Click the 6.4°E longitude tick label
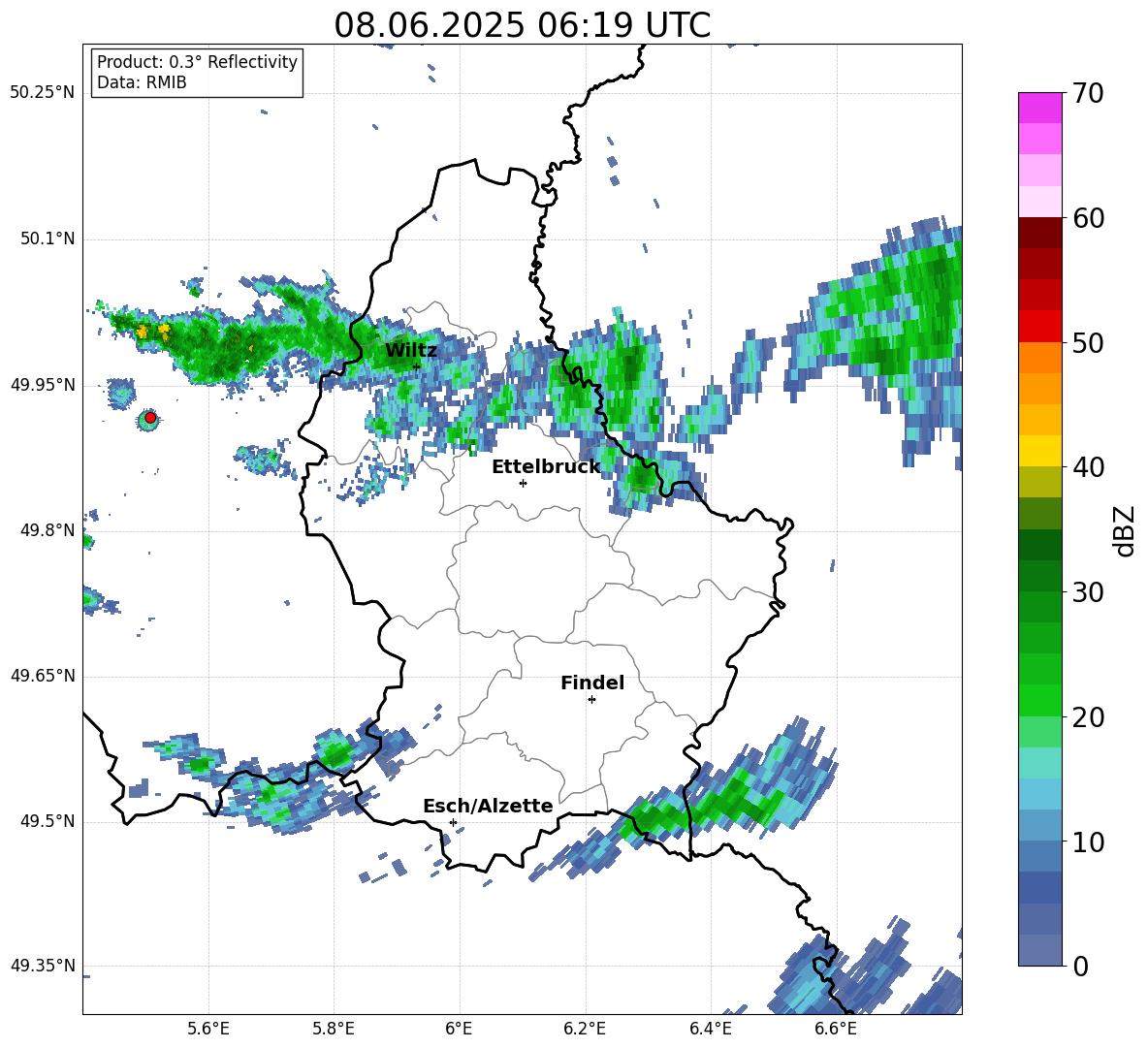This screenshot has height=1048, width=1148. [710, 1029]
